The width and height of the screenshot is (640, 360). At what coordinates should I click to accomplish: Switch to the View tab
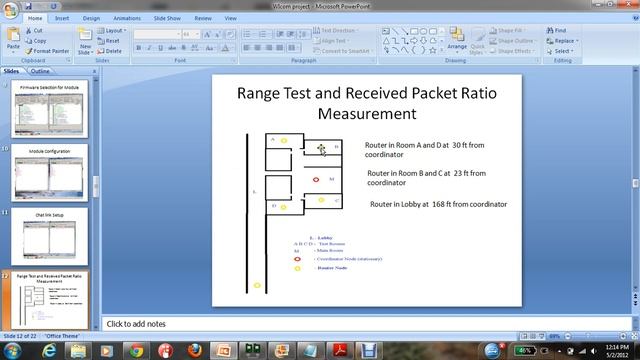[x=231, y=18]
